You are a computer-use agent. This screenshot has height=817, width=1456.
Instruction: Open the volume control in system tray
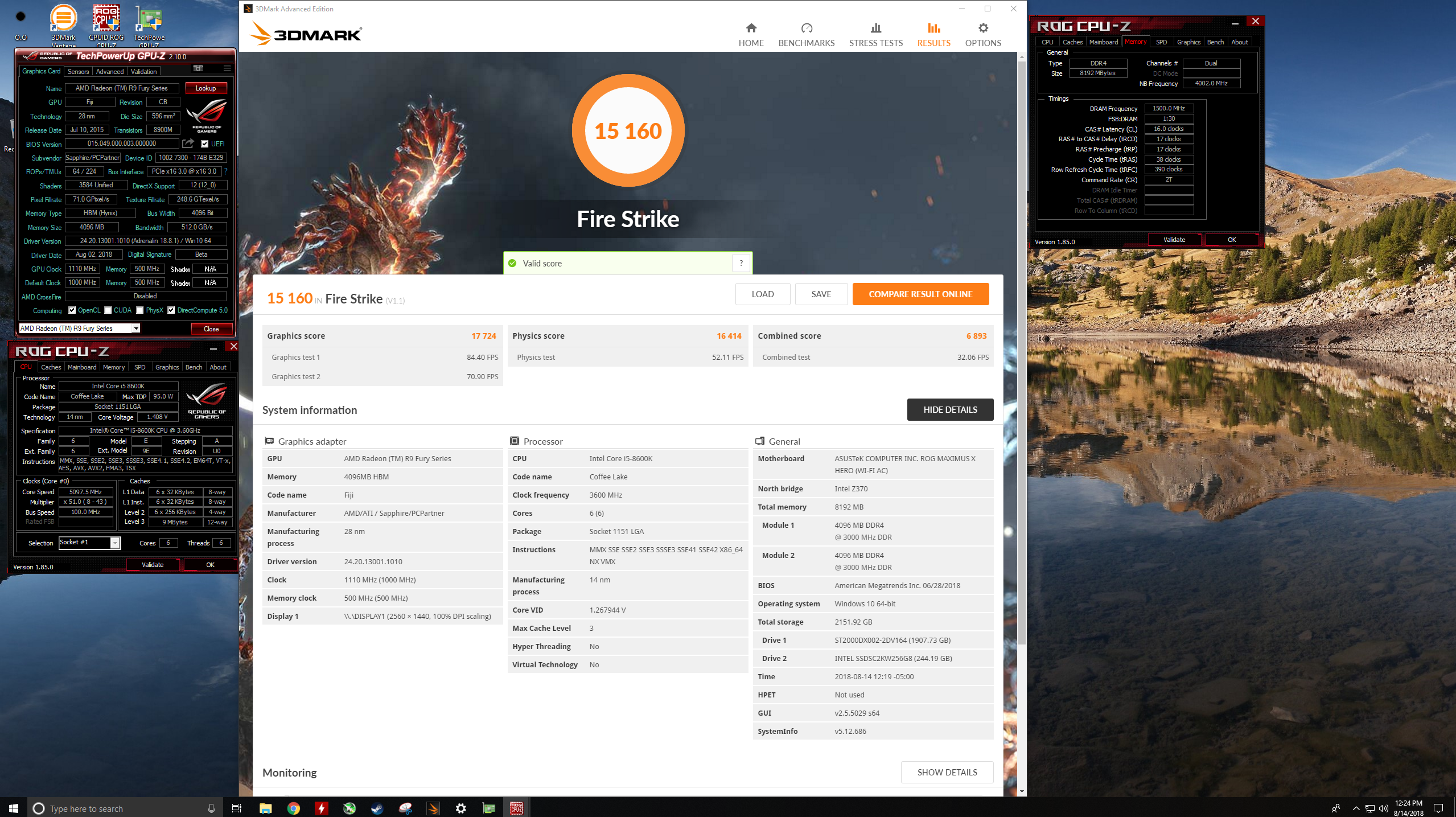click(x=1384, y=808)
